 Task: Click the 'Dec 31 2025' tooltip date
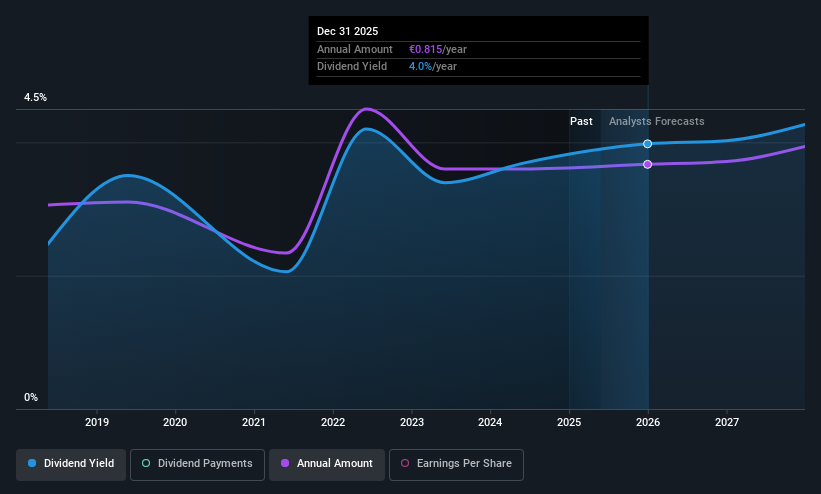click(x=348, y=31)
